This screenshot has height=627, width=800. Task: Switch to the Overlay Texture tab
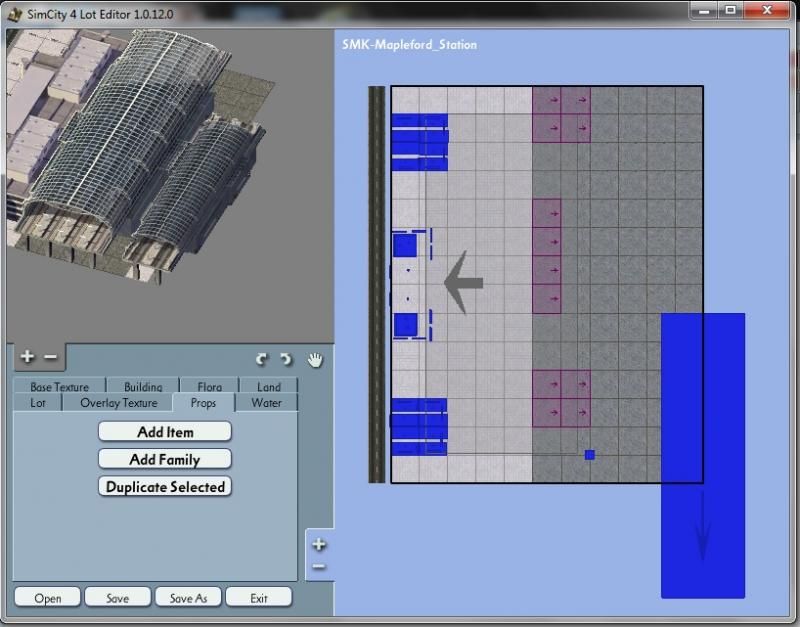118,403
